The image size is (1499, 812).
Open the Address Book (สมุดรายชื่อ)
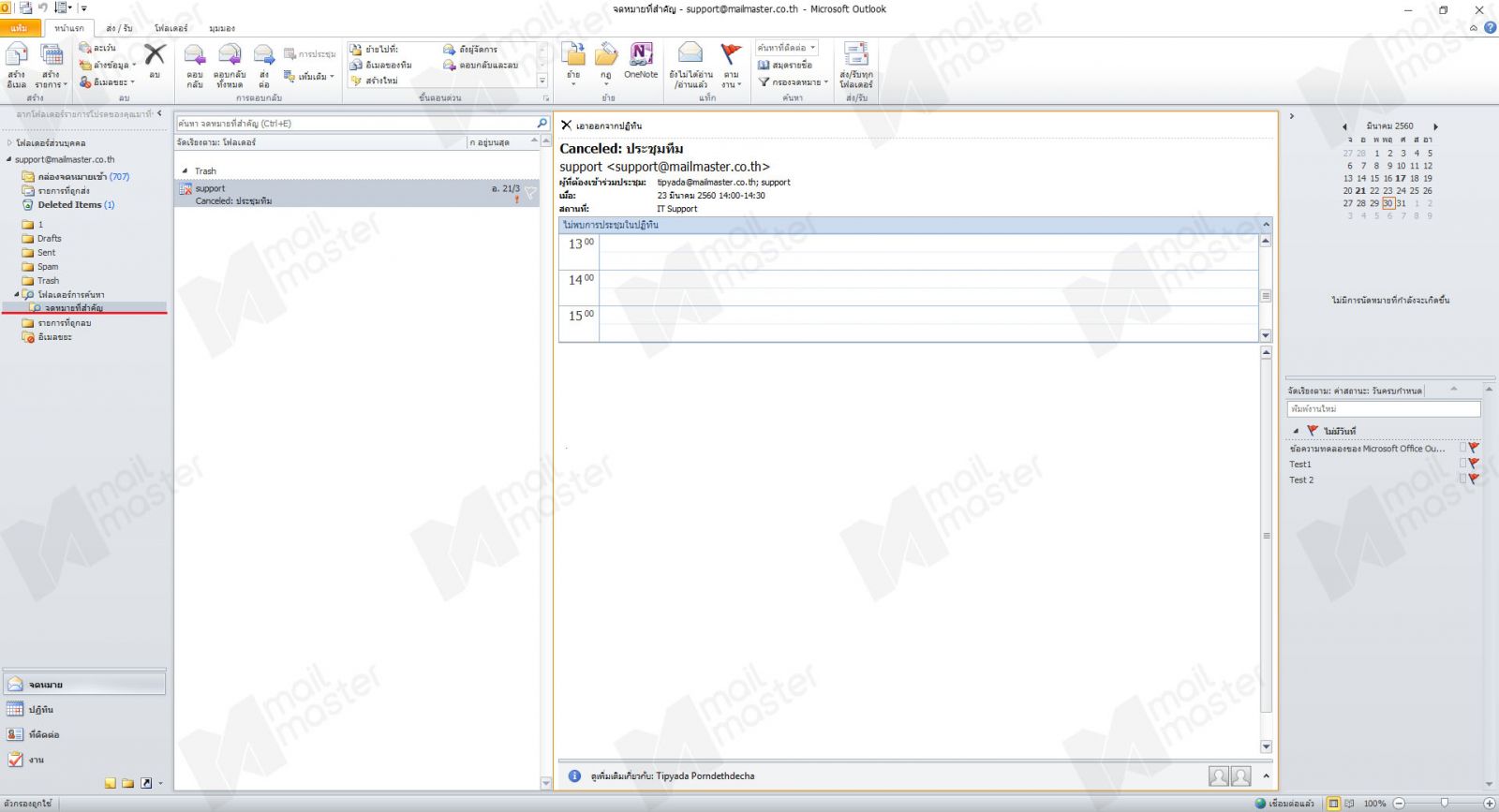tap(785, 65)
